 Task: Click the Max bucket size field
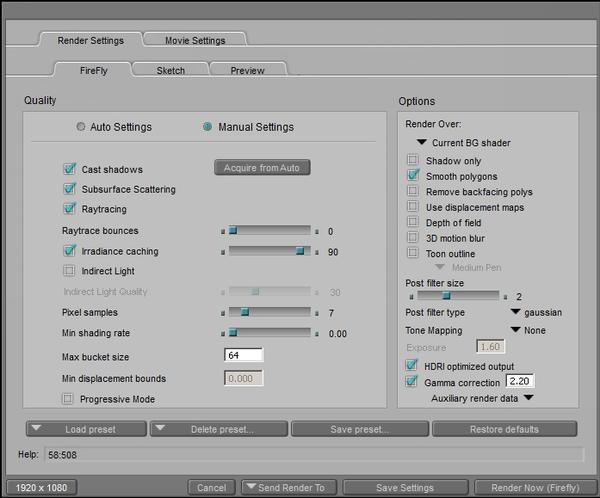(244, 355)
